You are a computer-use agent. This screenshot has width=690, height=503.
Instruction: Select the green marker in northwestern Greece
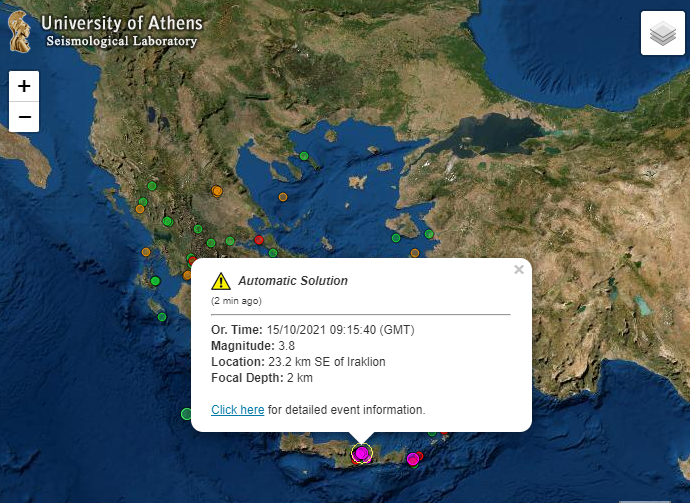tap(152, 186)
